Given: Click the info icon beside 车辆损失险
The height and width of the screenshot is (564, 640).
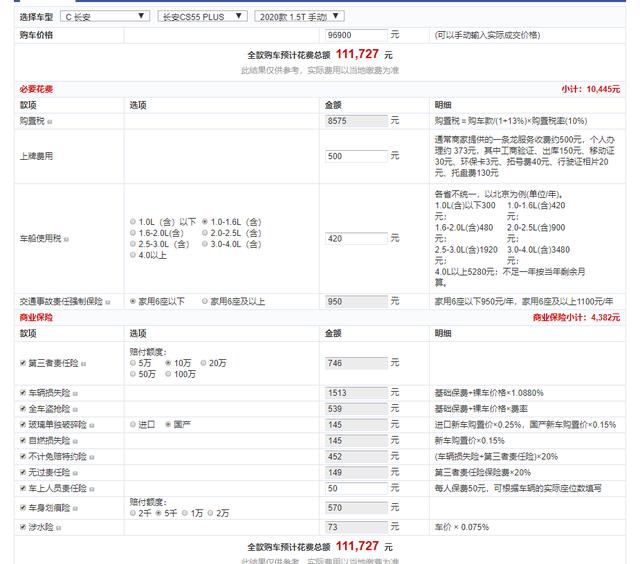Looking at the screenshot, I should 75,394.
